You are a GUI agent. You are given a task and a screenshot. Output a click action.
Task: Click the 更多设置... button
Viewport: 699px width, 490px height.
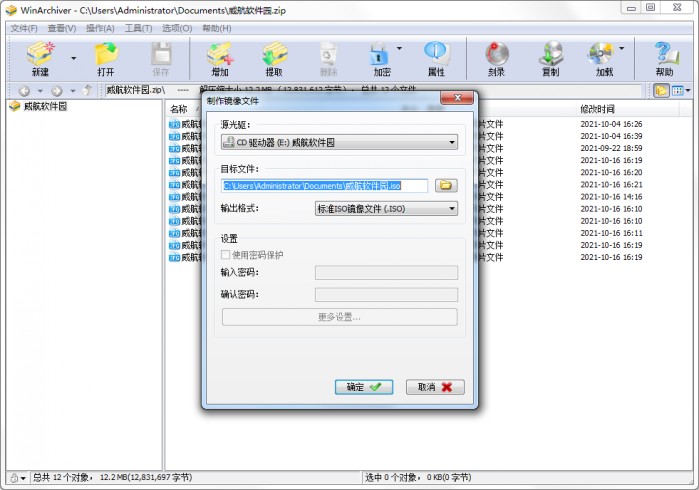(x=339, y=317)
